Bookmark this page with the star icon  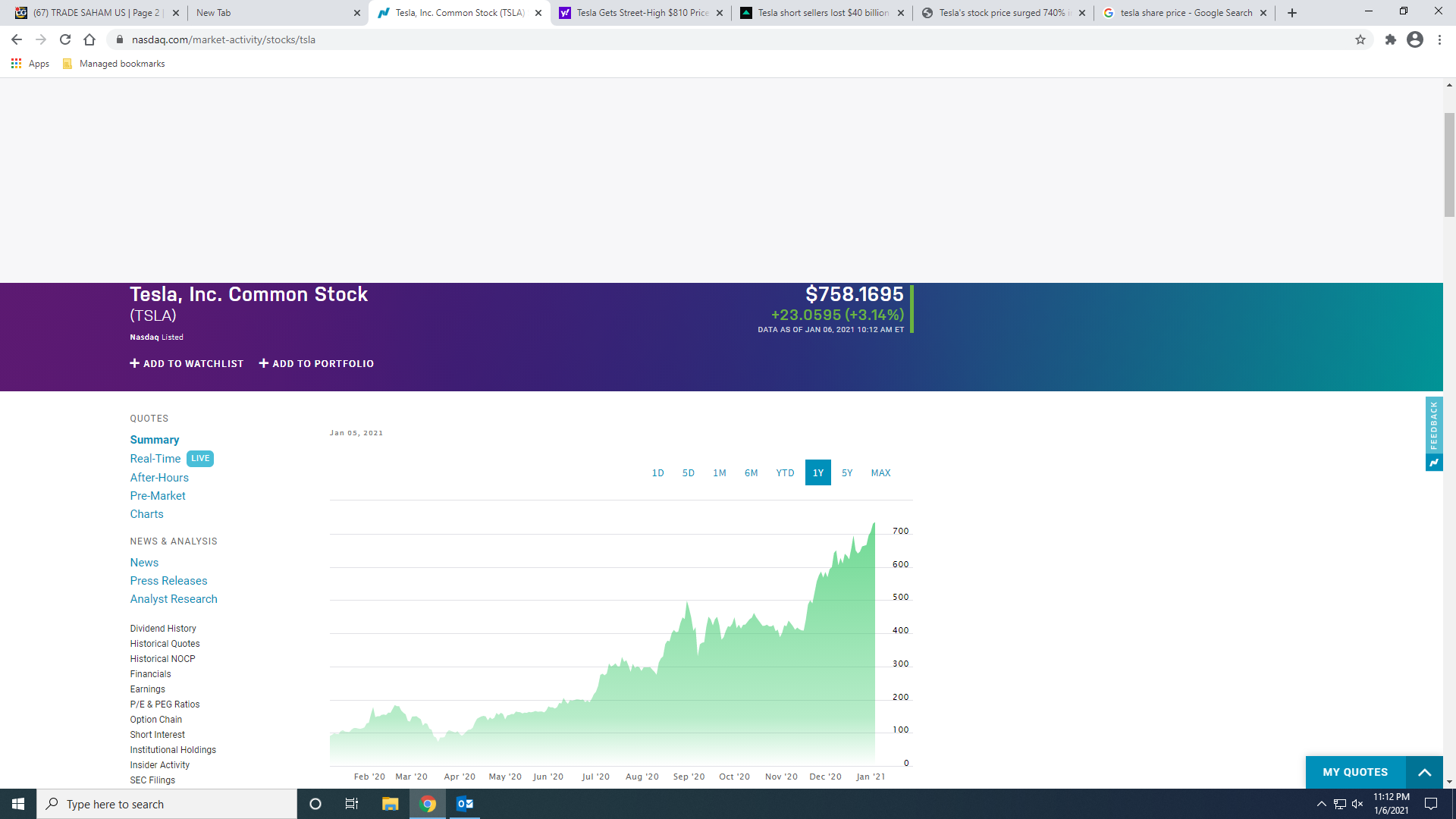[x=1360, y=39]
